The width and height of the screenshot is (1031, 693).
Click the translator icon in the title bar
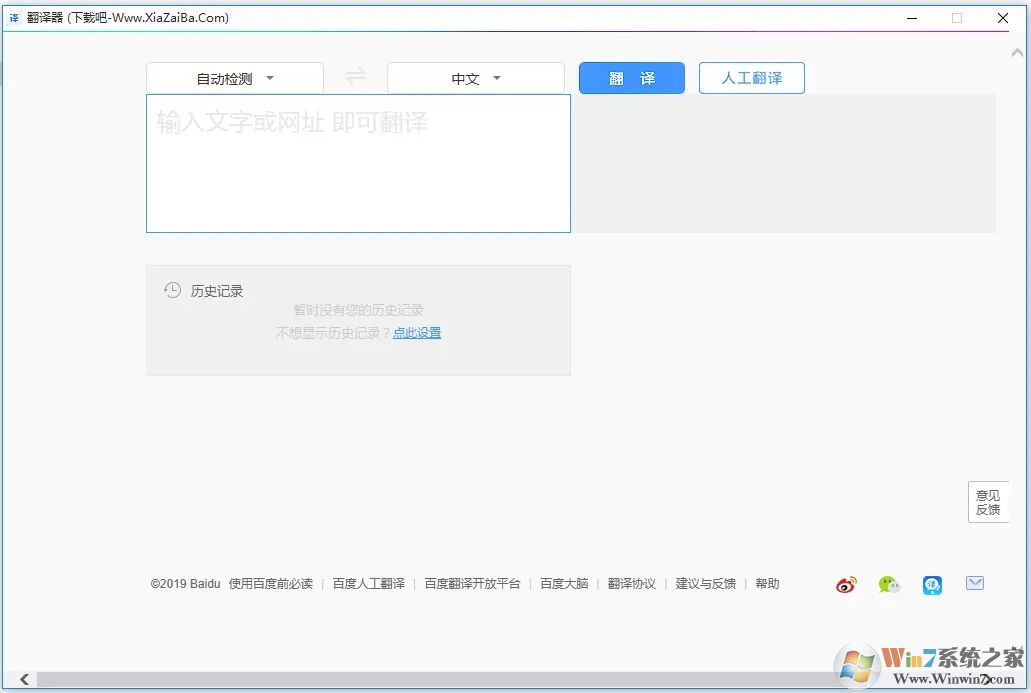coord(14,17)
